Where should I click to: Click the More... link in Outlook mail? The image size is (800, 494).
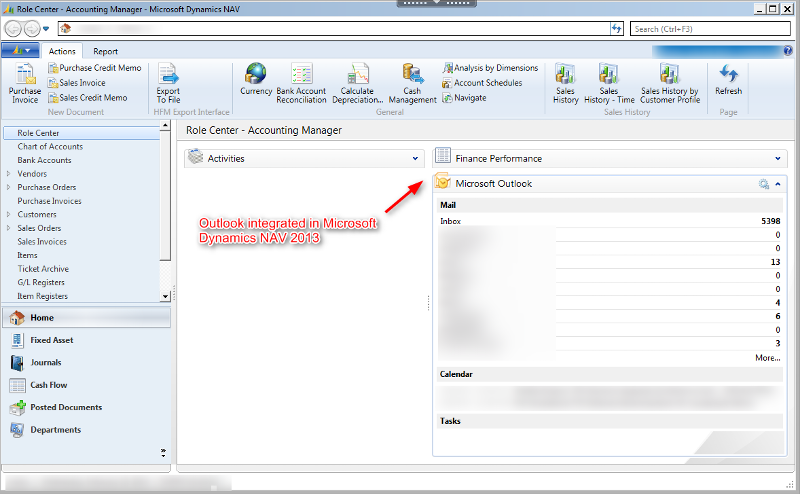click(767, 358)
